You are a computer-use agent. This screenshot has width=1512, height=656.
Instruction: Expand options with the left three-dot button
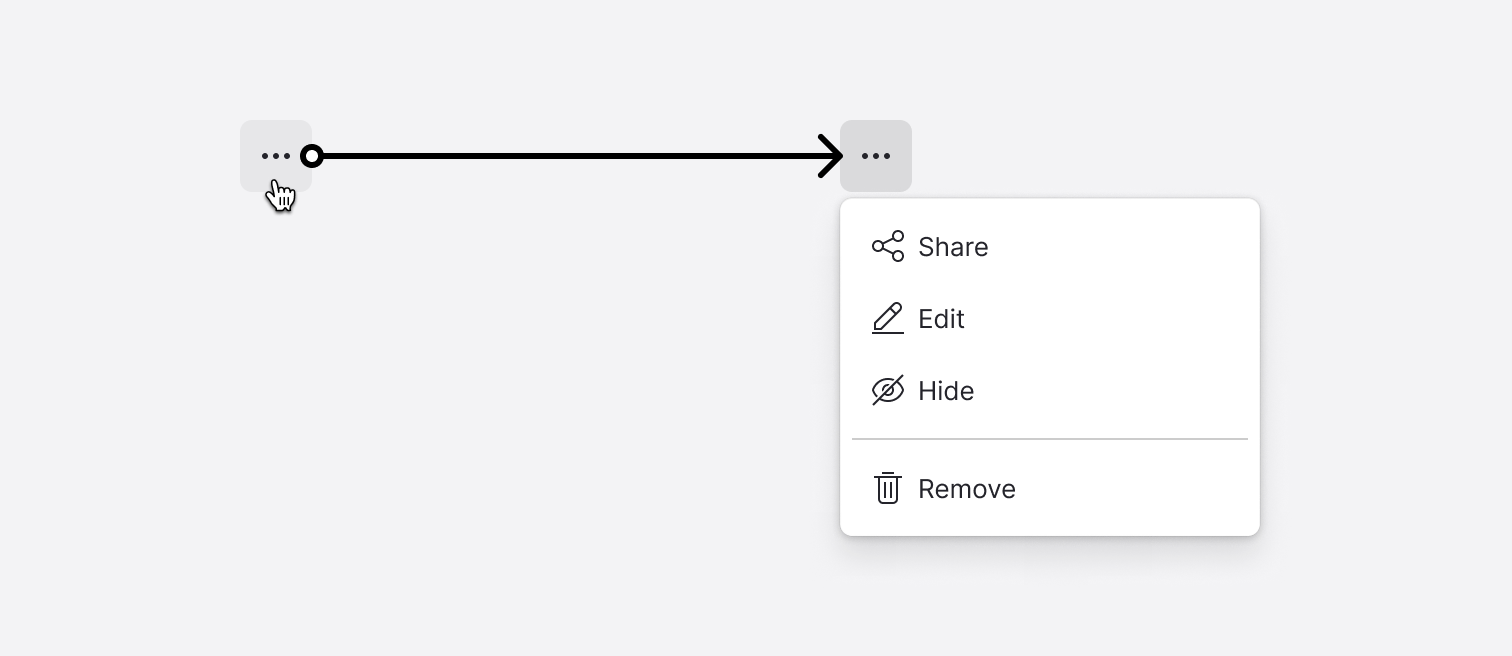(x=276, y=155)
